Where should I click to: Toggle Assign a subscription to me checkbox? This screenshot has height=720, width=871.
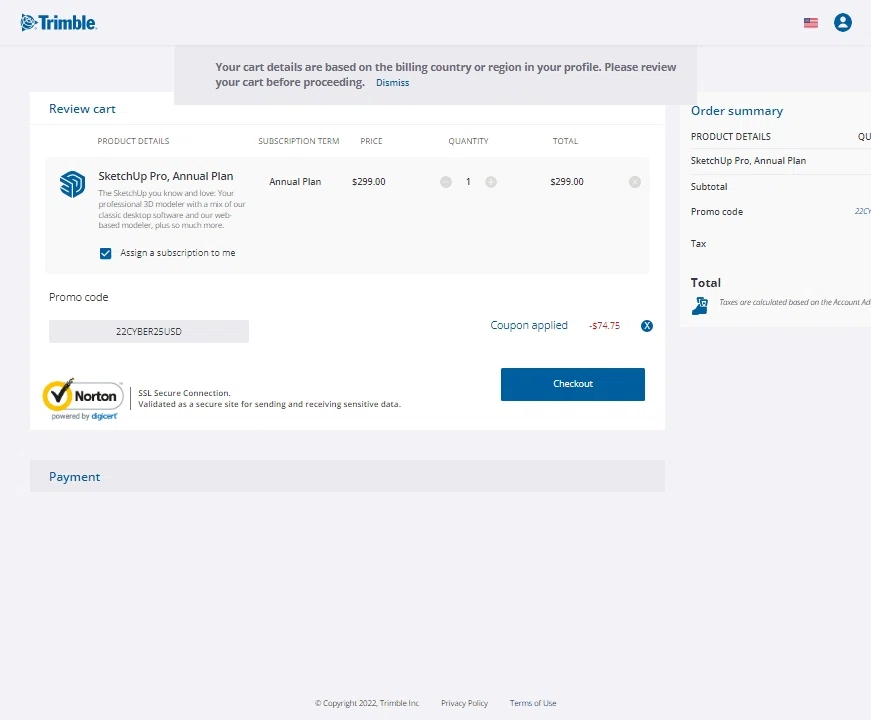[105, 254]
